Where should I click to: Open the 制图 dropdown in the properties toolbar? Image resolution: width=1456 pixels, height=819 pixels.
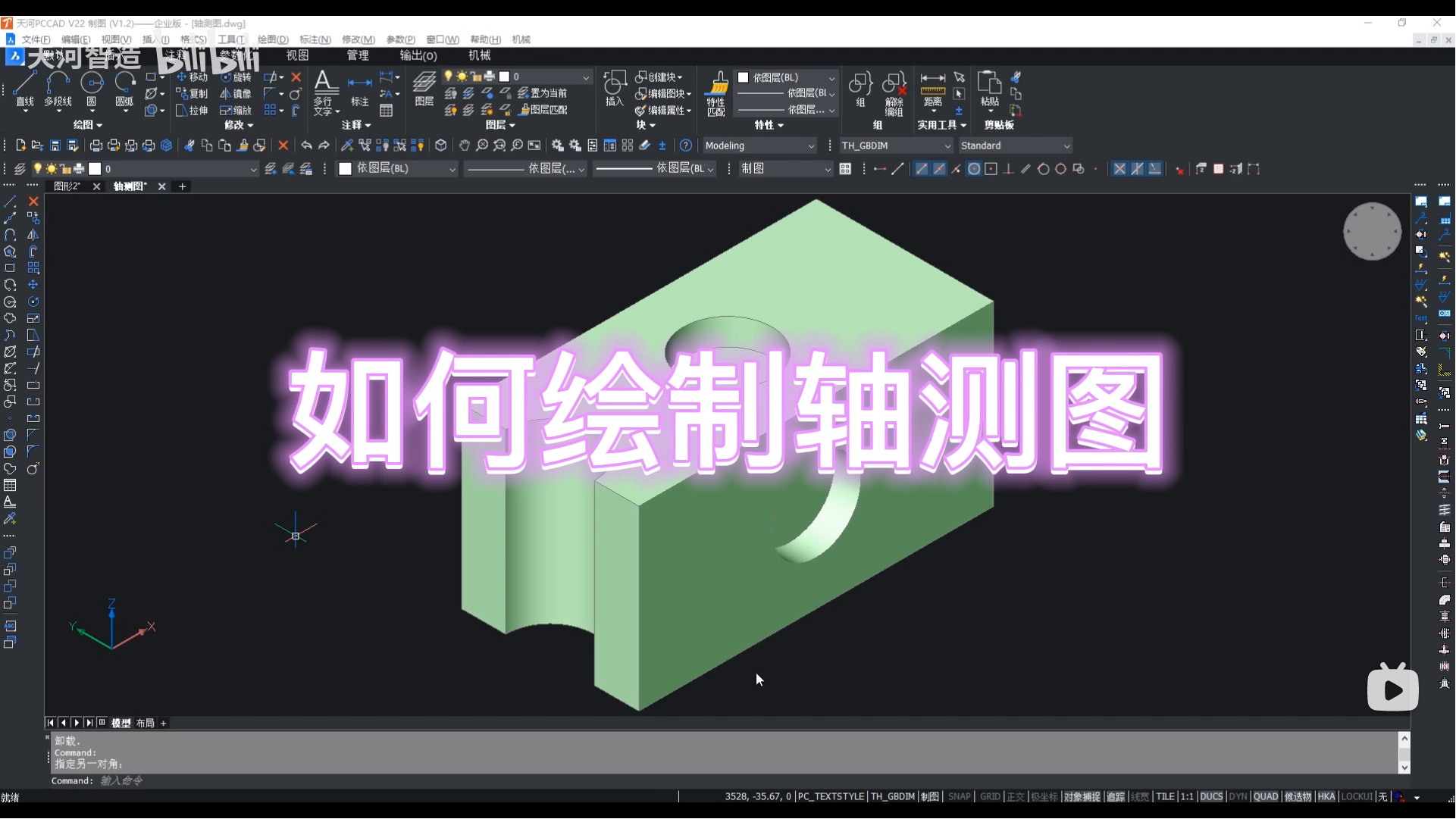786,168
